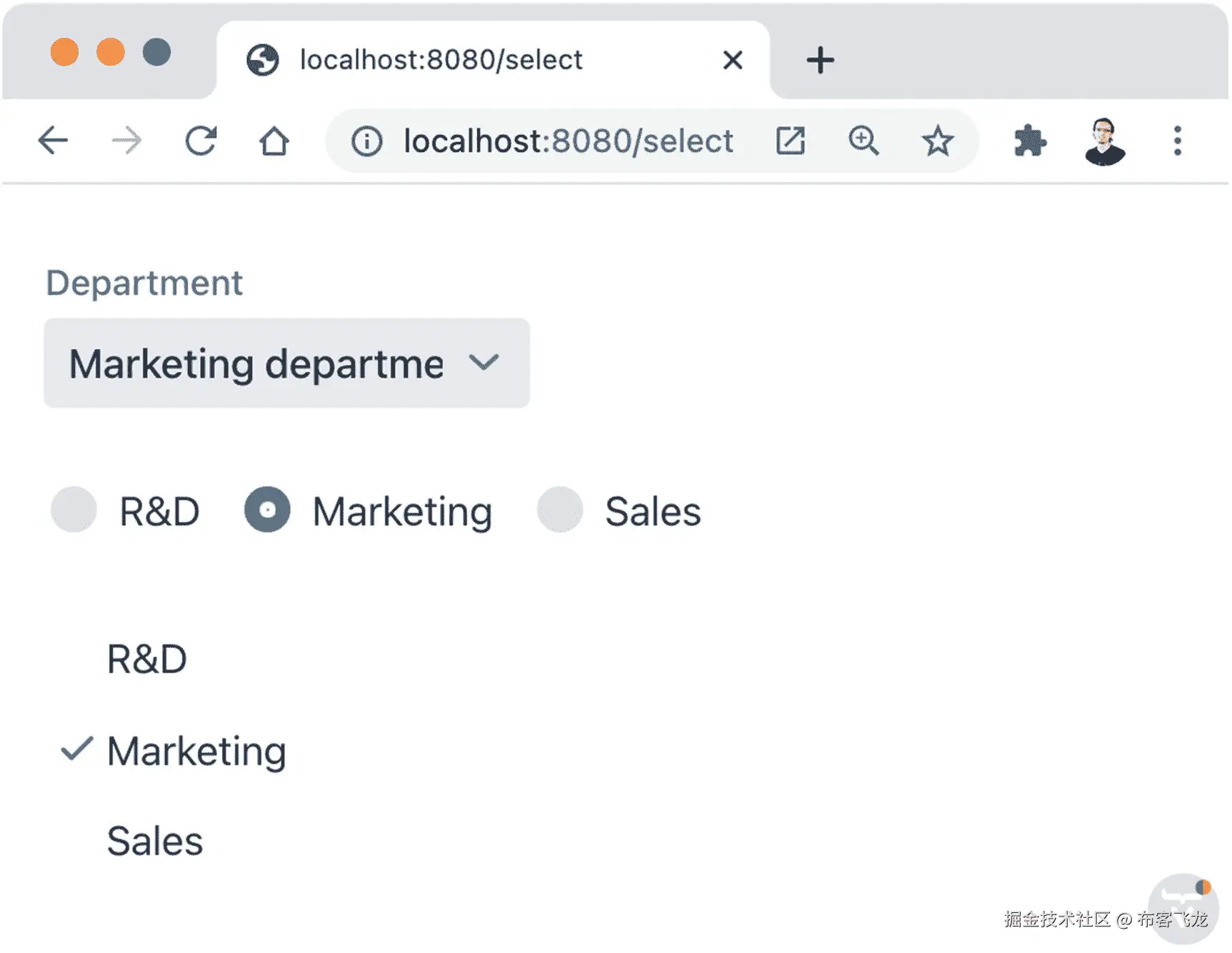This screenshot has height=953, width=1232.
Task: Expand the Department dropdown
Action: (286, 363)
